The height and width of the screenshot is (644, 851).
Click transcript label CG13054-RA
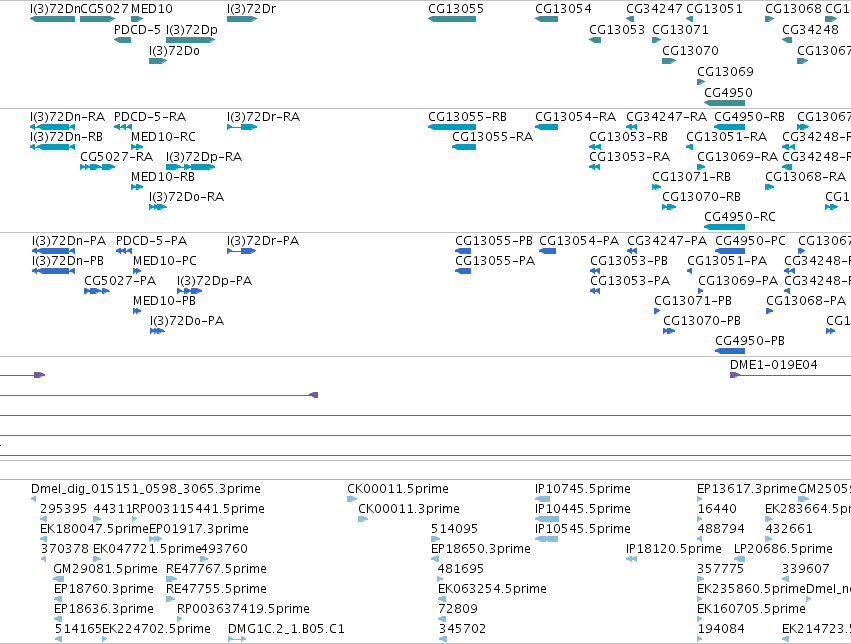point(575,117)
